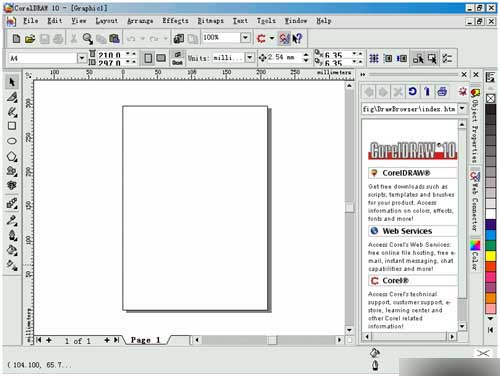Increase the page width stepper

tap(133, 54)
